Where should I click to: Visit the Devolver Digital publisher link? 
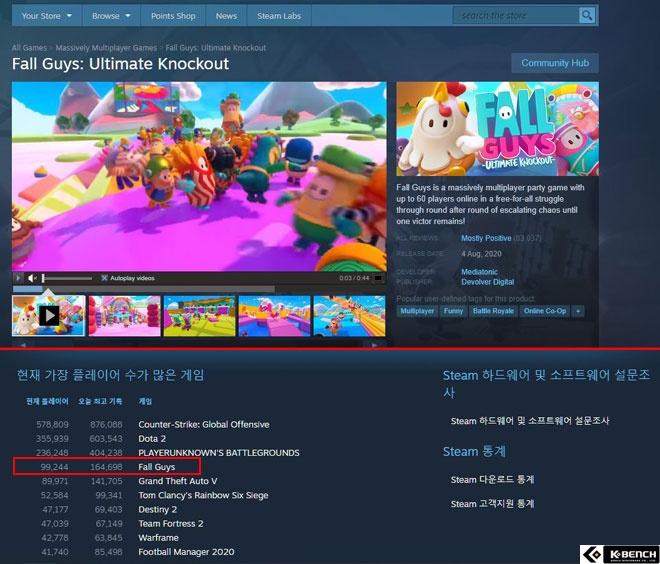coord(487,282)
